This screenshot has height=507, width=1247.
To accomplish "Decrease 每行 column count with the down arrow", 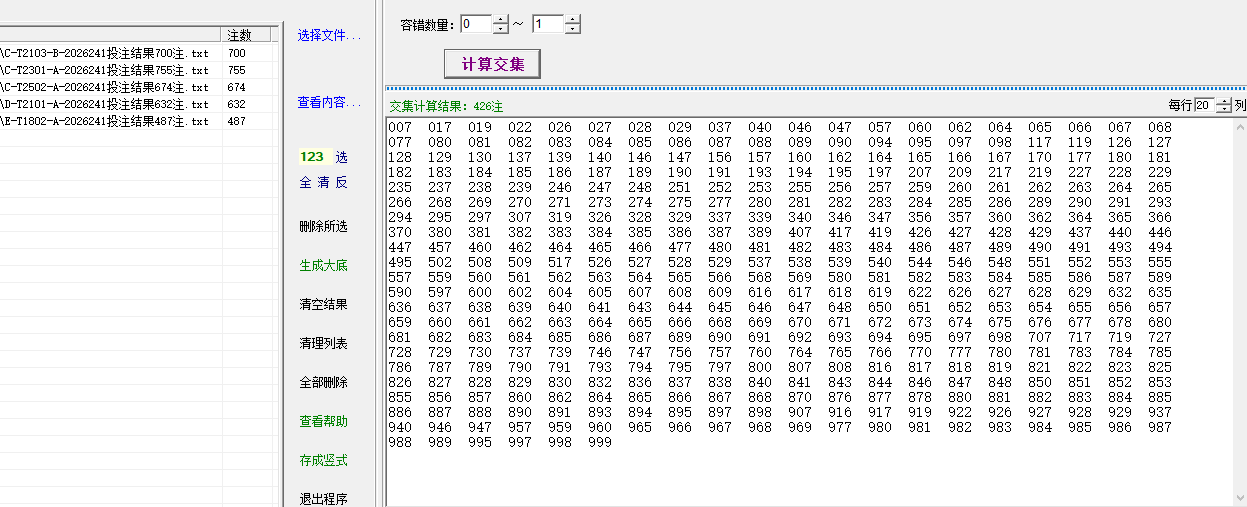I will pos(1224,109).
